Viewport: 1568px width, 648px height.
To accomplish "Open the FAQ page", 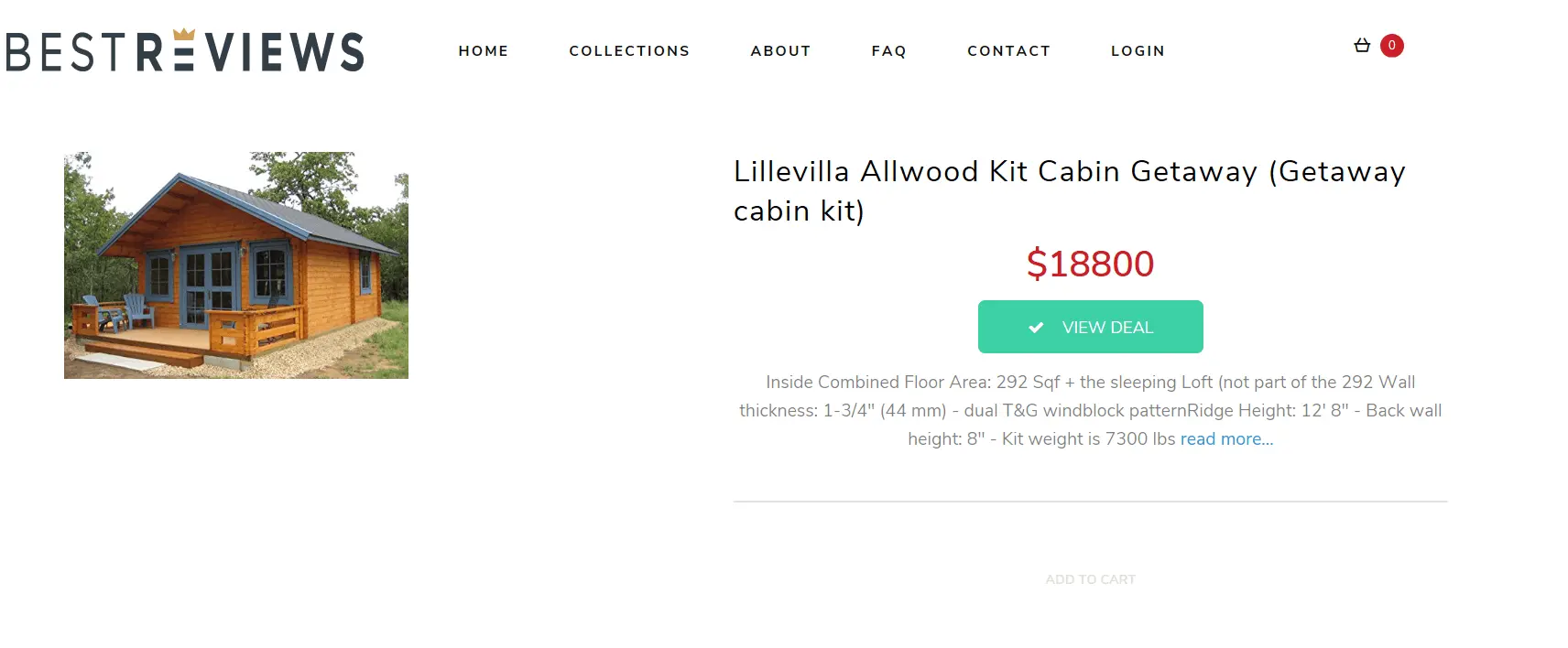I will pyautogui.click(x=888, y=51).
